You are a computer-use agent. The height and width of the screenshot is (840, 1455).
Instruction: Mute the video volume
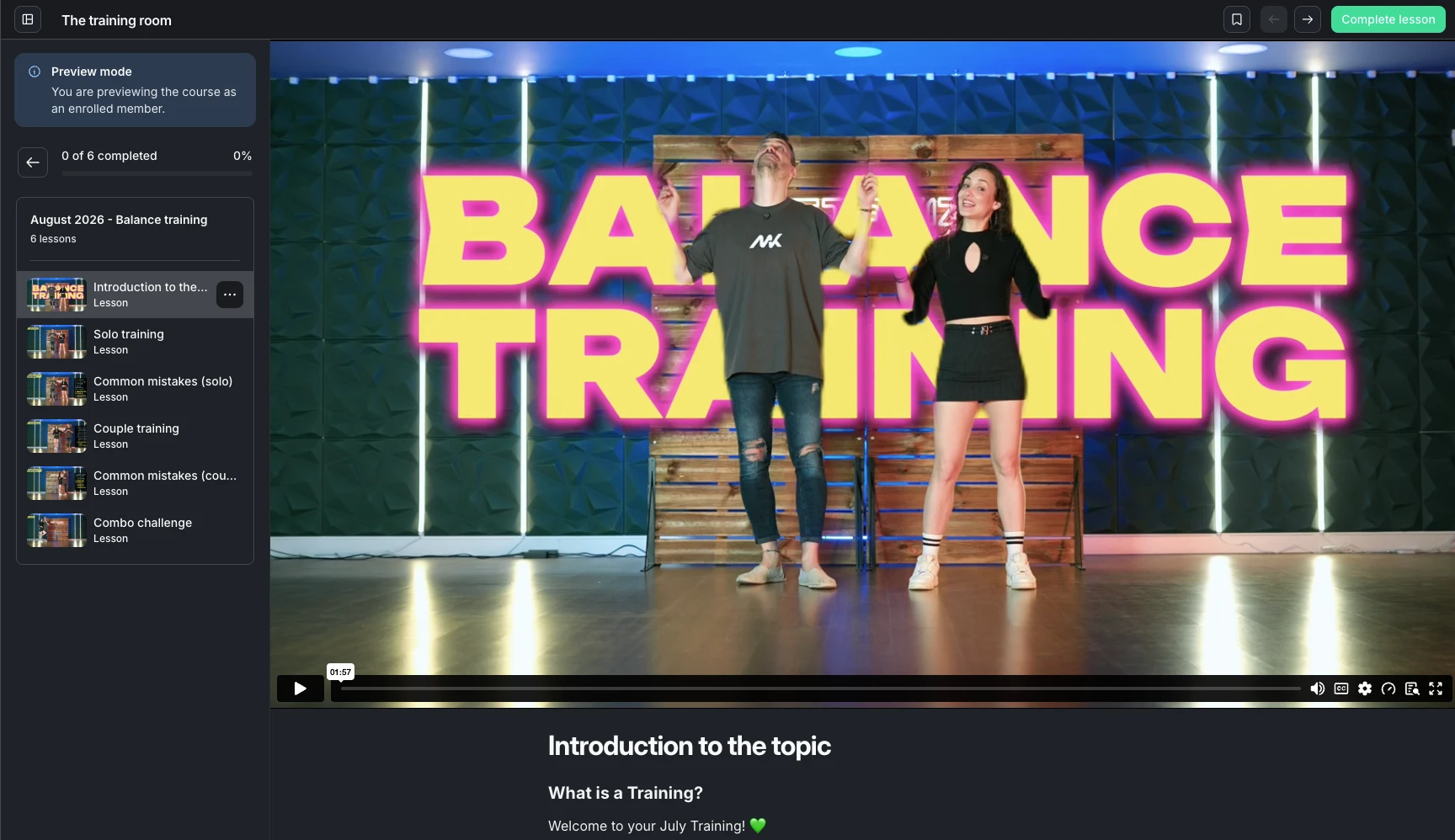[x=1318, y=688]
